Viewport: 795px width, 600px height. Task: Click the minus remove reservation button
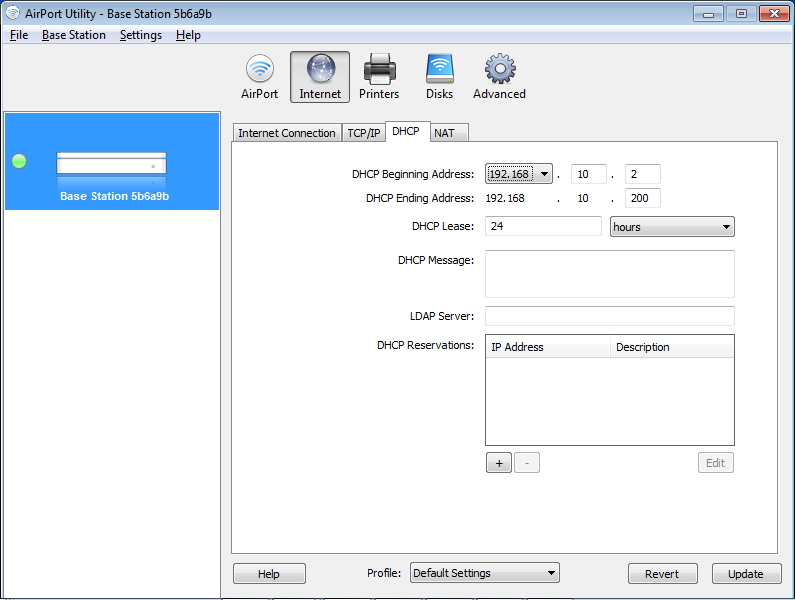point(527,463)
